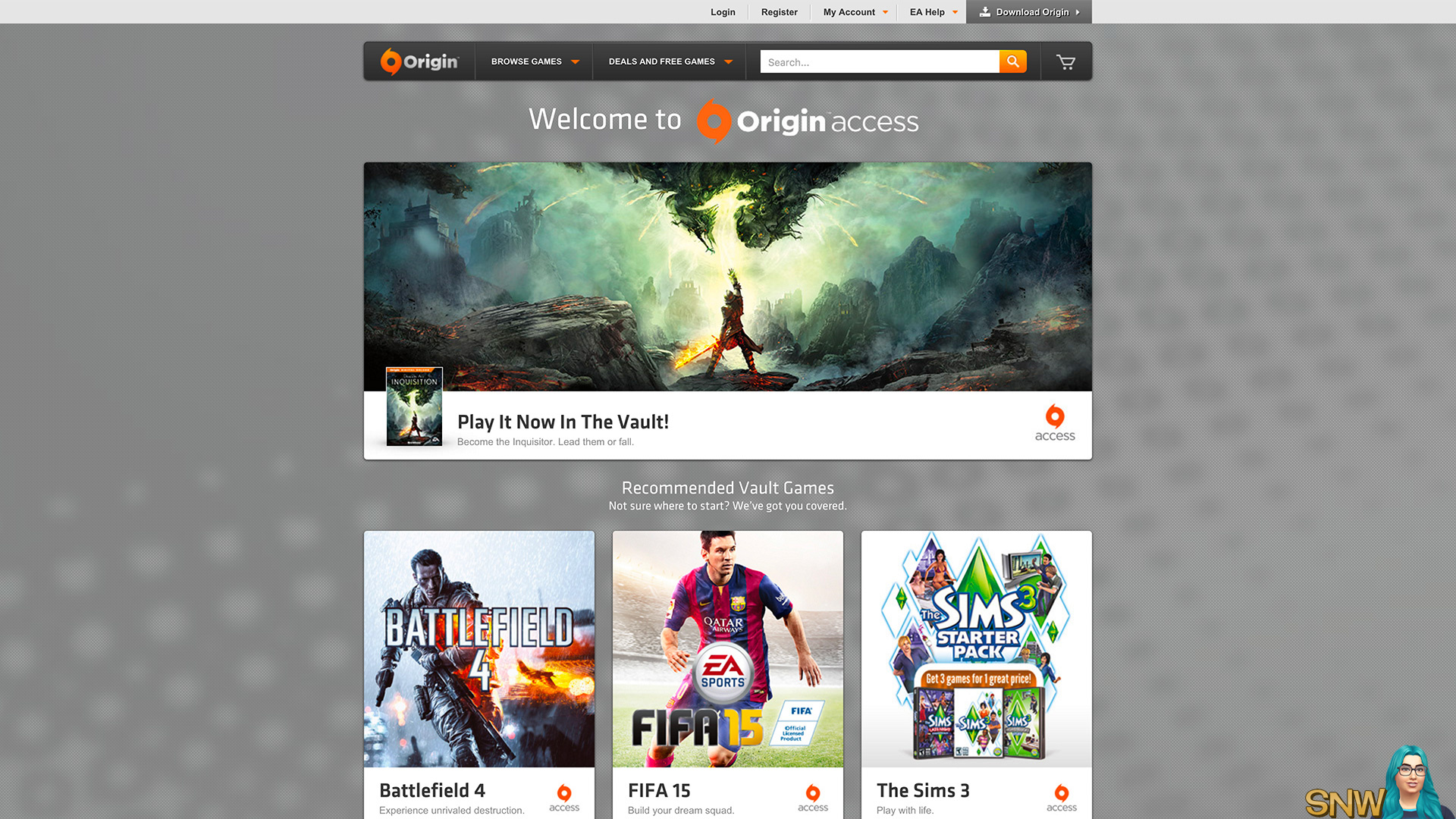Screen dimensions: 1456x819
Task: Click the EA Help dropdown arrow
Action: coord(955,12)
